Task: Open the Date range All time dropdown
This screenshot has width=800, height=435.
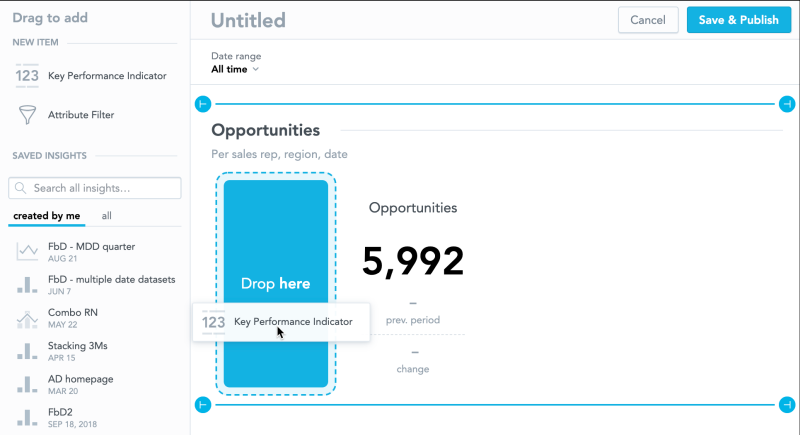Action: point(236,70)
